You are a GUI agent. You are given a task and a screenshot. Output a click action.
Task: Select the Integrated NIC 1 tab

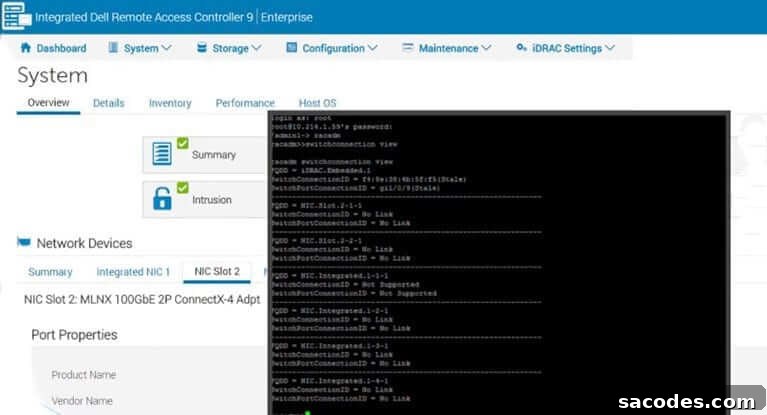coord(133,272)
